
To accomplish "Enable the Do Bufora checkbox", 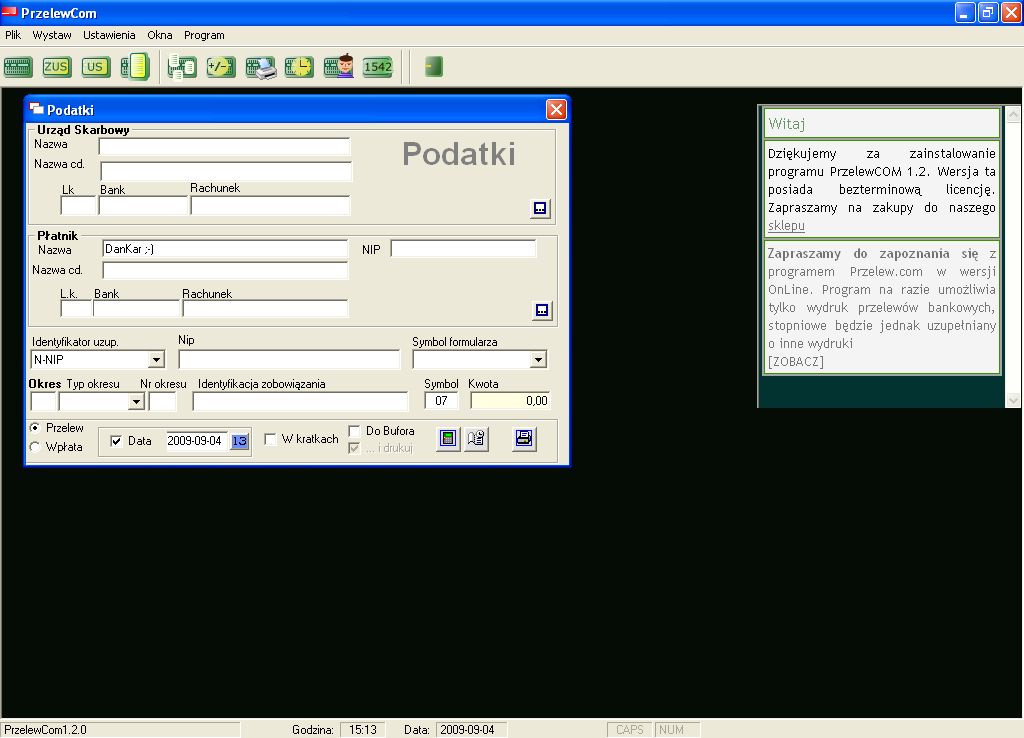I will click(x=355, y=431).
